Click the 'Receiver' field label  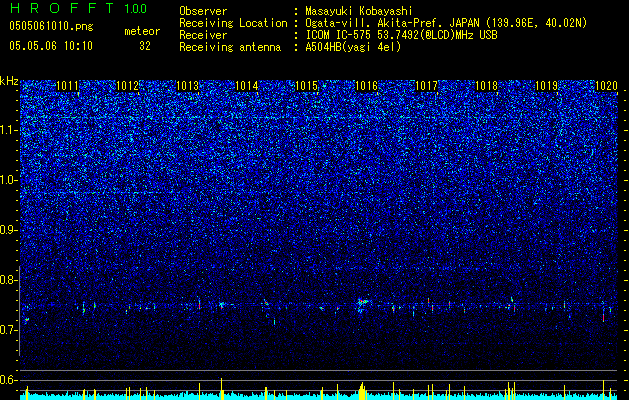click(x=203, y=35)
